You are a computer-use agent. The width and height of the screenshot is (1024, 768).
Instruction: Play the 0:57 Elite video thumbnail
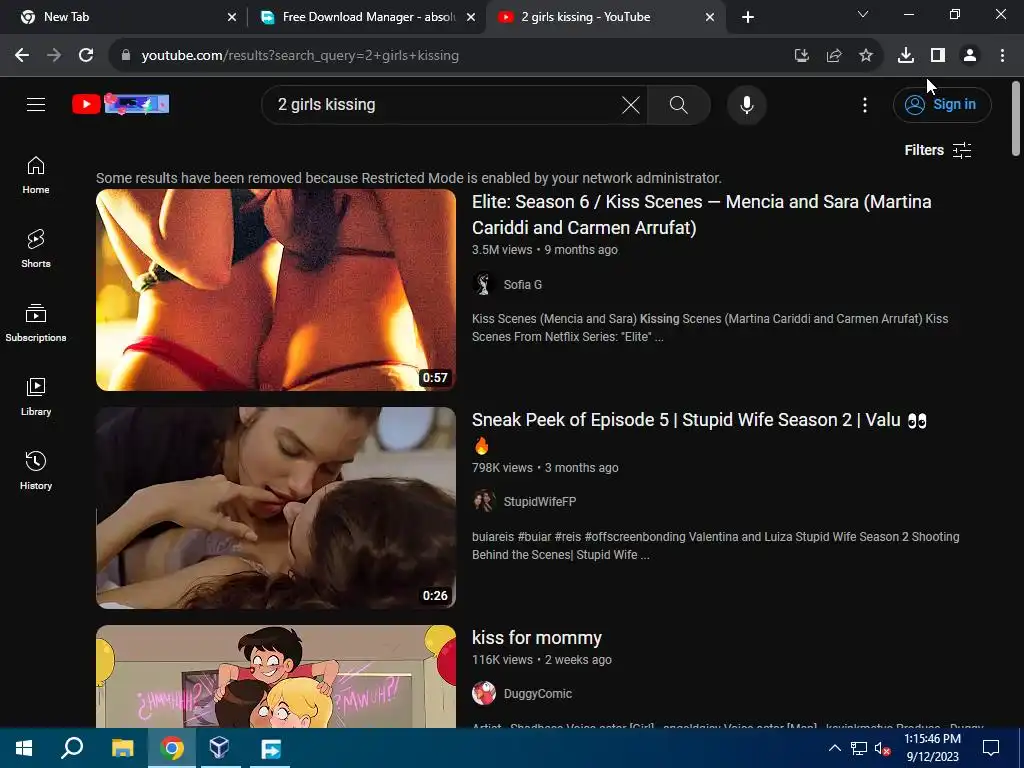pyautogui.click(x=276, y=290)
